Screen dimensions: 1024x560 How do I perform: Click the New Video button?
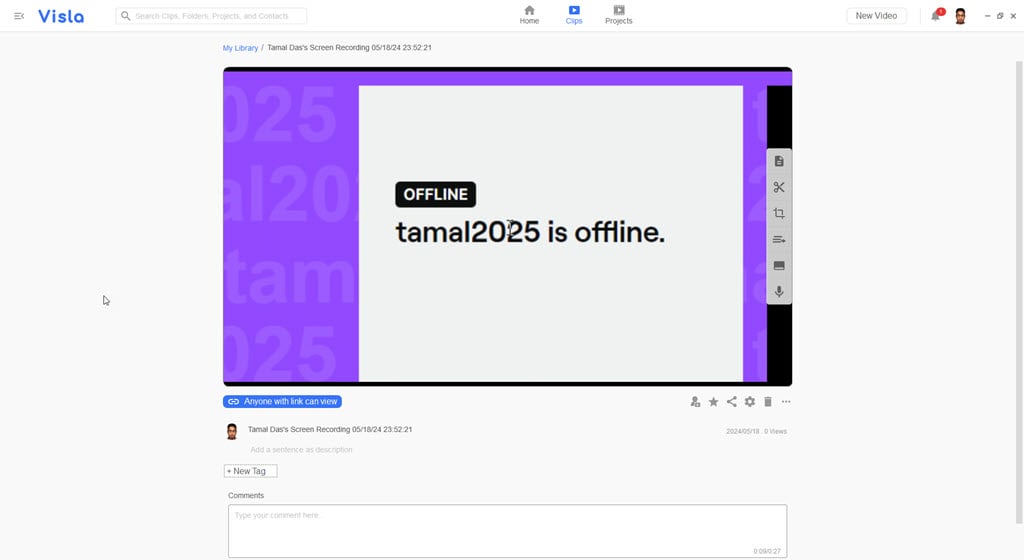click(x=876, y=16)
